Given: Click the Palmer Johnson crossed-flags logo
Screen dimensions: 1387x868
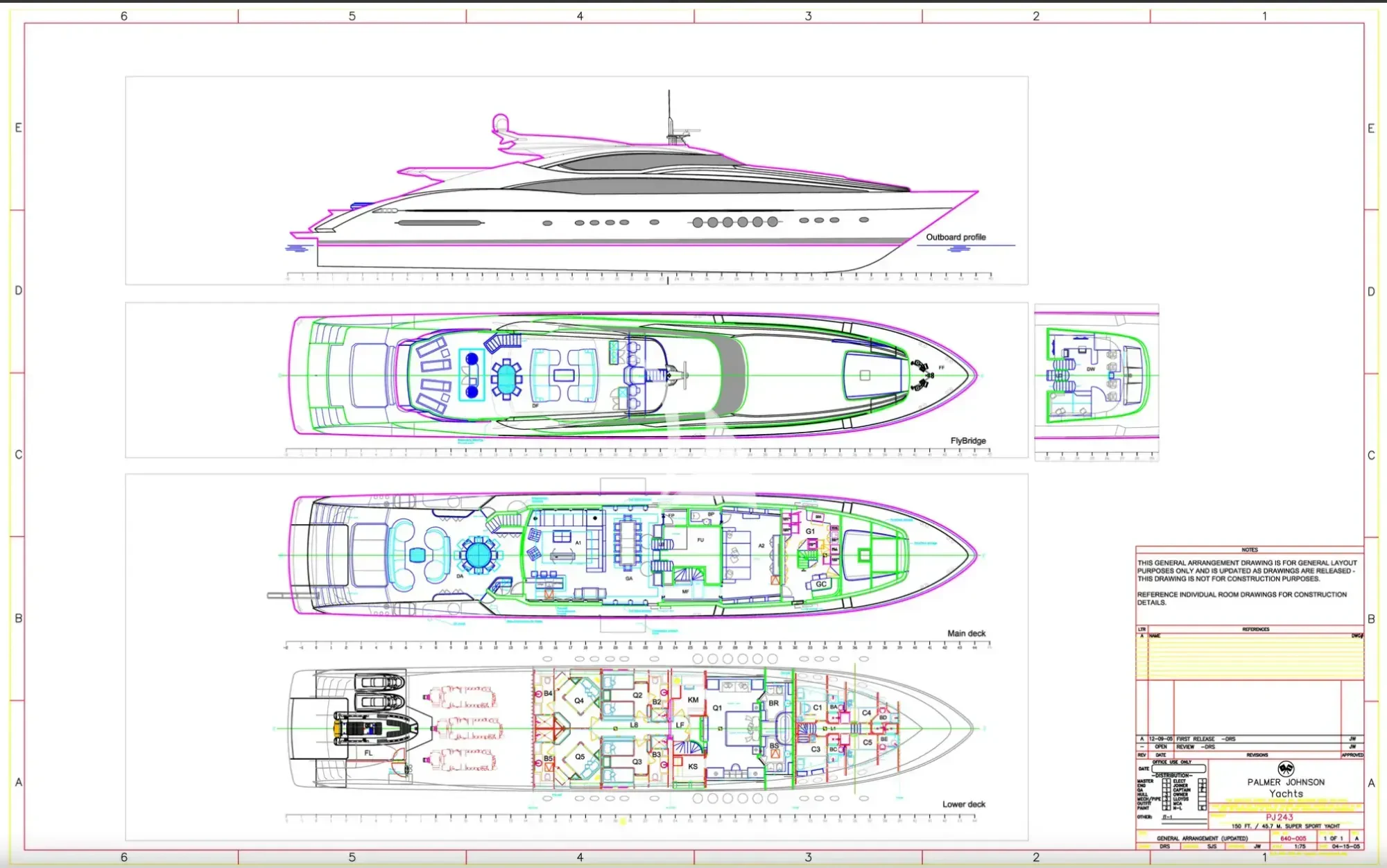Looking at the screenshot, I should (1286, 769).
